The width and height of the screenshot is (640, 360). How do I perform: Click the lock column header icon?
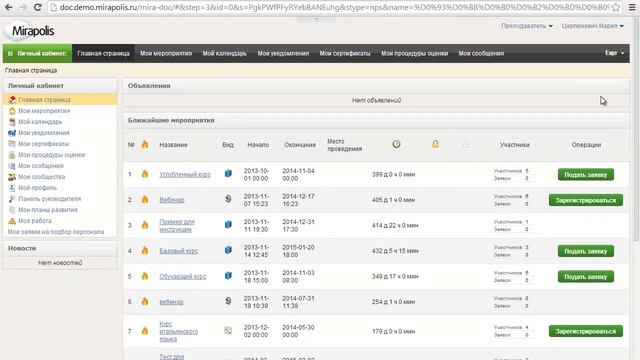point(435,144)
